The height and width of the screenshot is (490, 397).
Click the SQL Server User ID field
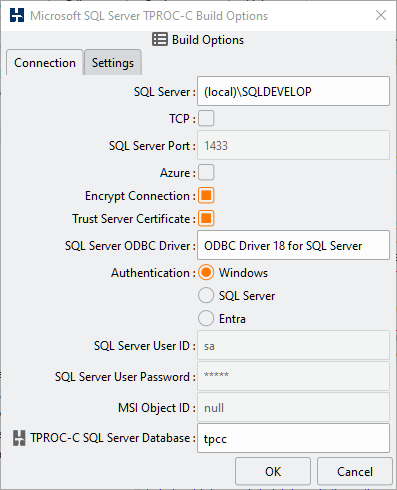click(x=293, y=345)
